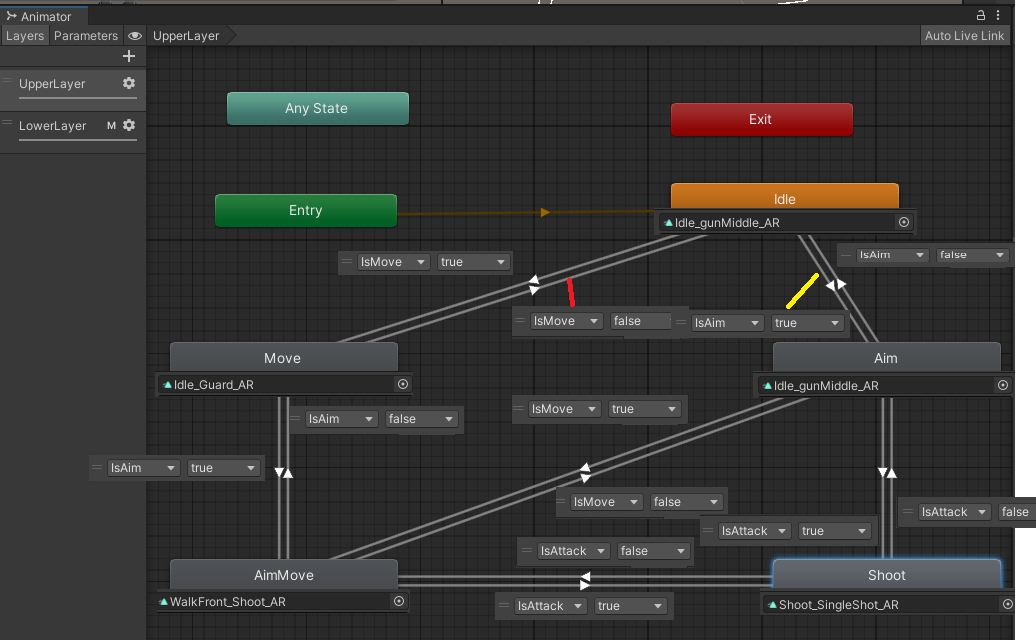Open UpperLayer settings gear
Screen dimensions: 1036x640
(x=129, y=83)
